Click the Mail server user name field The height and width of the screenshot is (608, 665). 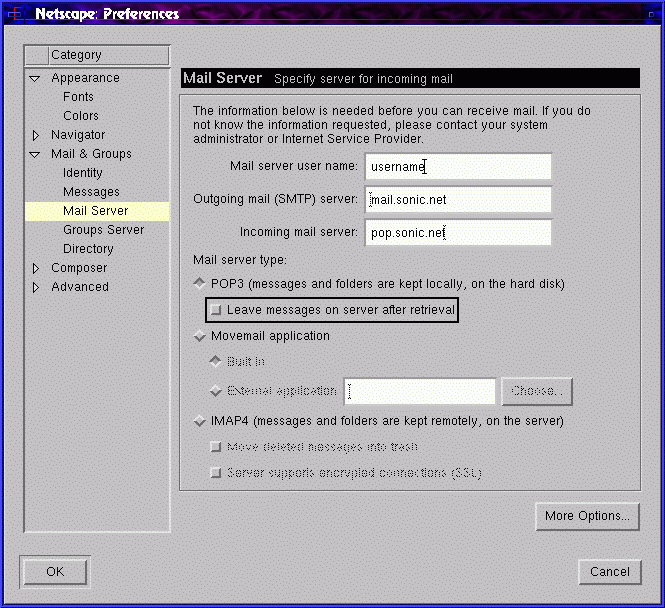(x=458, y=167)
